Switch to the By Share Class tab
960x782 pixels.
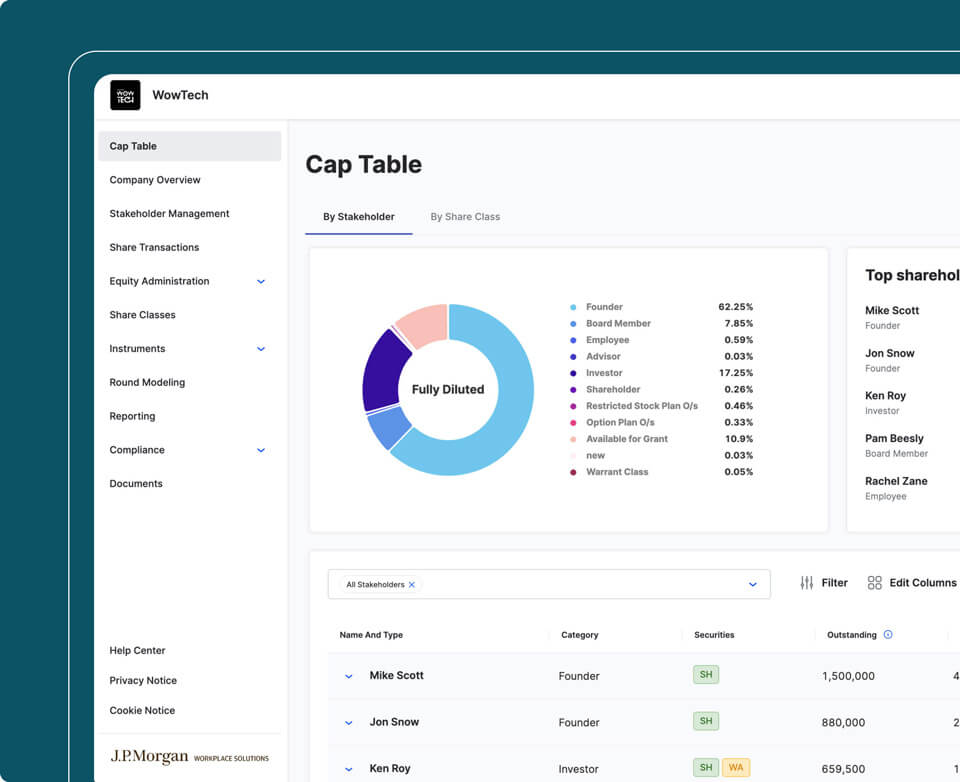pyautogui.click(x=465, y=216)
